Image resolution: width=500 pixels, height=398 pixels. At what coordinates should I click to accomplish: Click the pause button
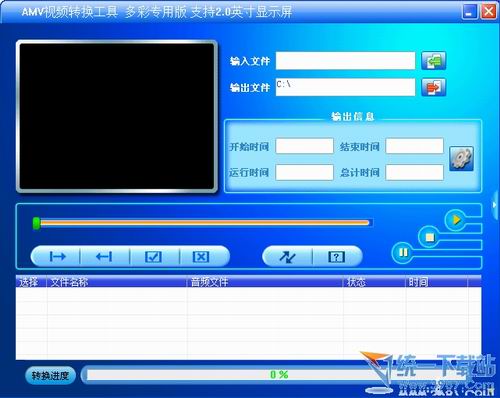[403, 253]
